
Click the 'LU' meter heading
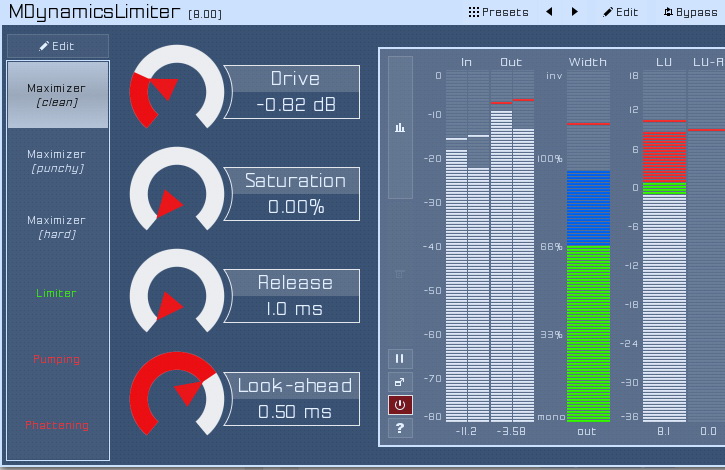click(664, 62)
